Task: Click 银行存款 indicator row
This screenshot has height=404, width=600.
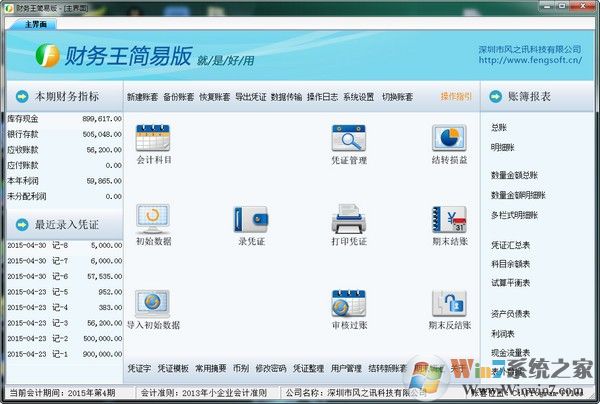Action: coord(65,134)
